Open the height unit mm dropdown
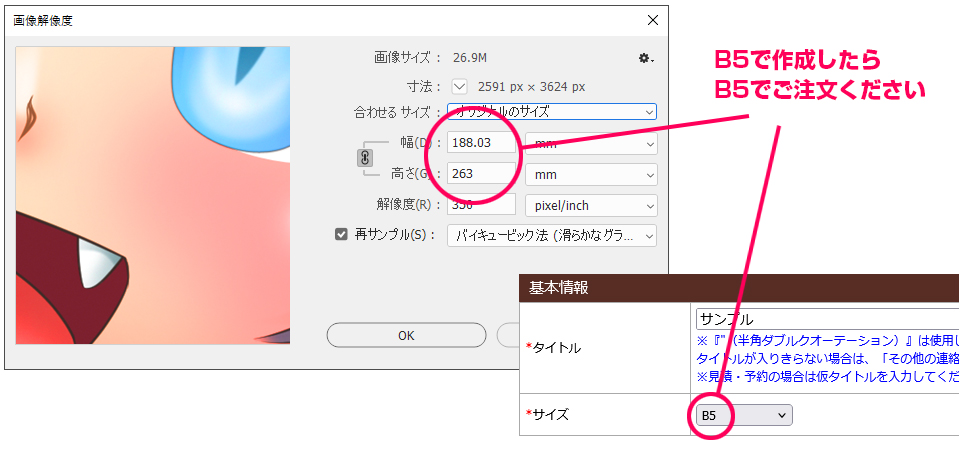Screen dimensions: 963x466 click(591, 174)
